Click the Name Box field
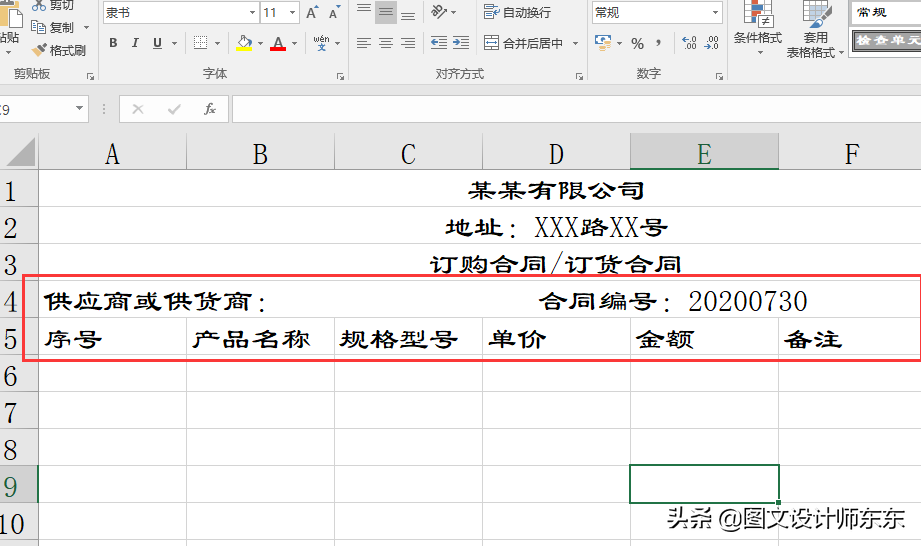 click(x=35, y=109)
